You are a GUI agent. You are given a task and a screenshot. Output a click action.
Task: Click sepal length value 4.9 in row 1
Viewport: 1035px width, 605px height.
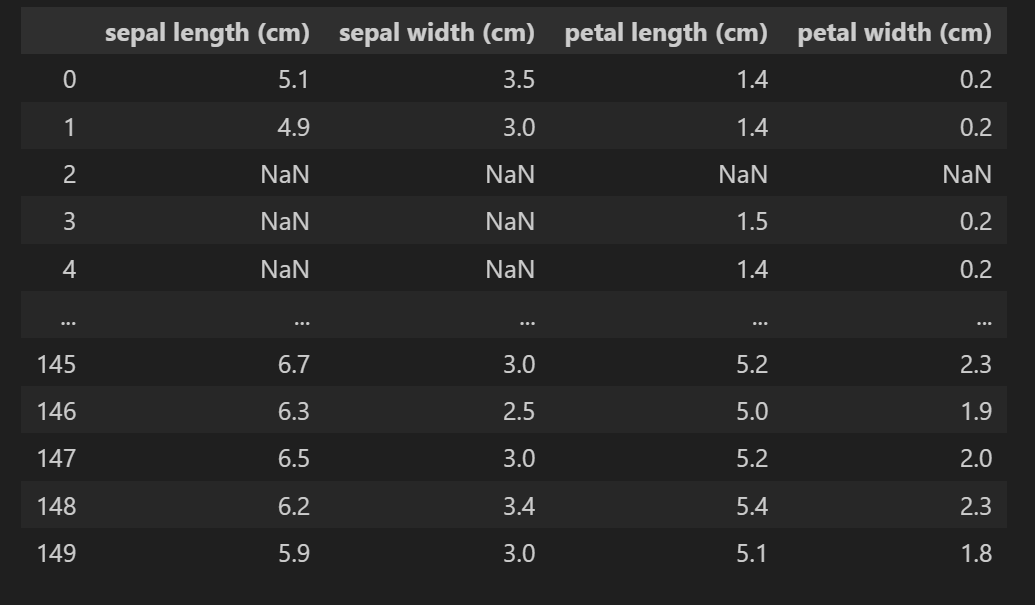(x=294, y=127)
